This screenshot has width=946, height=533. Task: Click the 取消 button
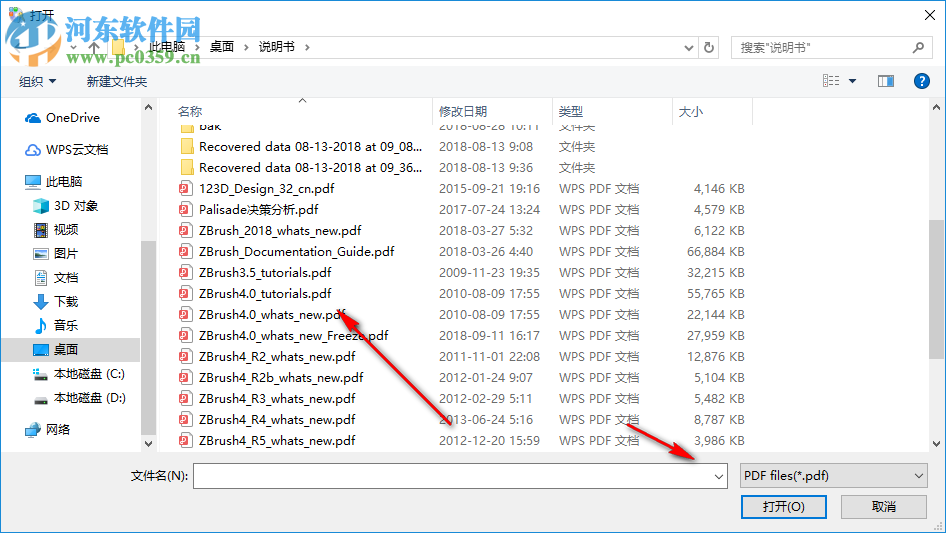click(883, 506)
